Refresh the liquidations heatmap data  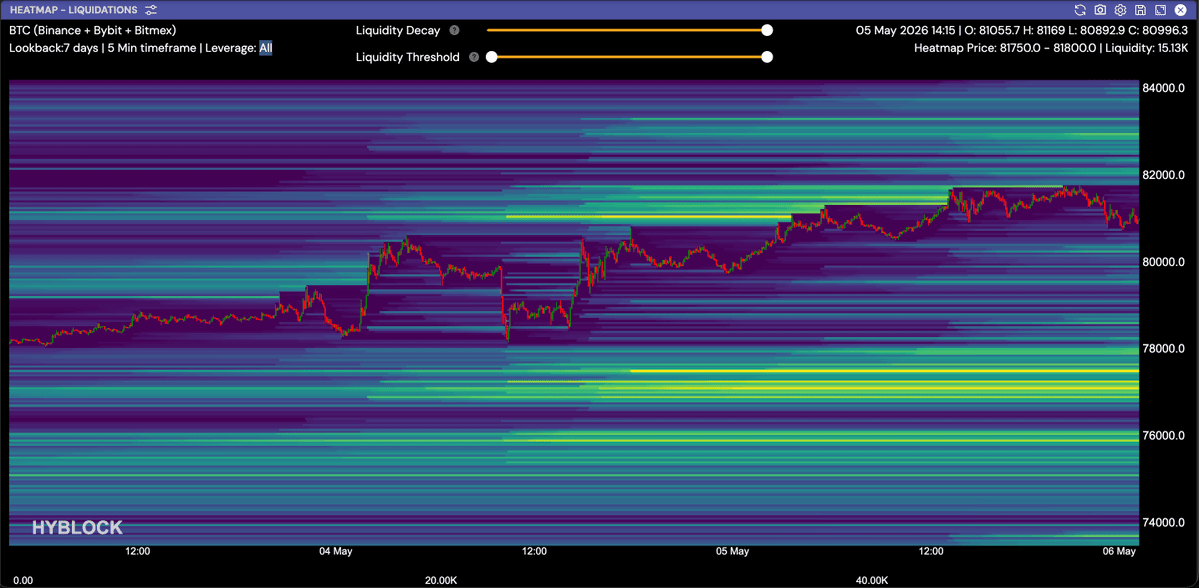[1080, 10]
